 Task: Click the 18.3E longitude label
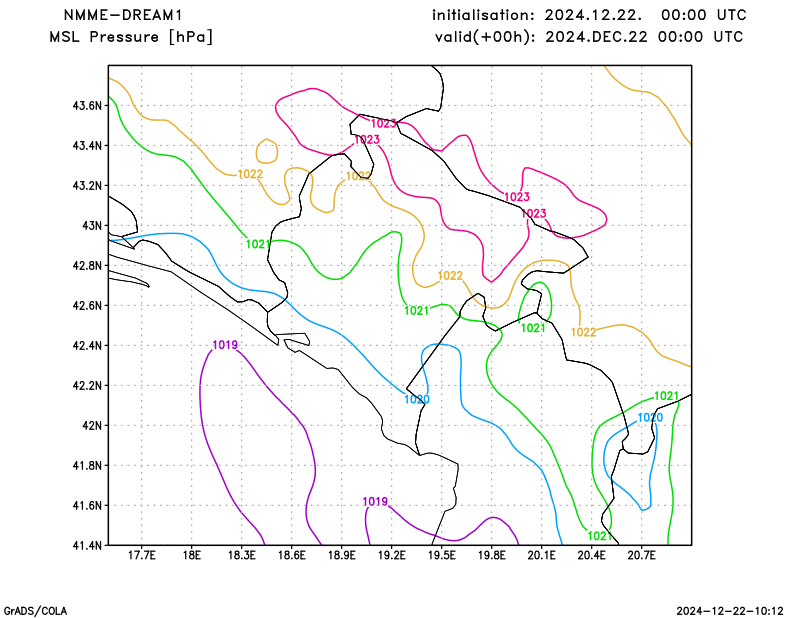(241, 555)
